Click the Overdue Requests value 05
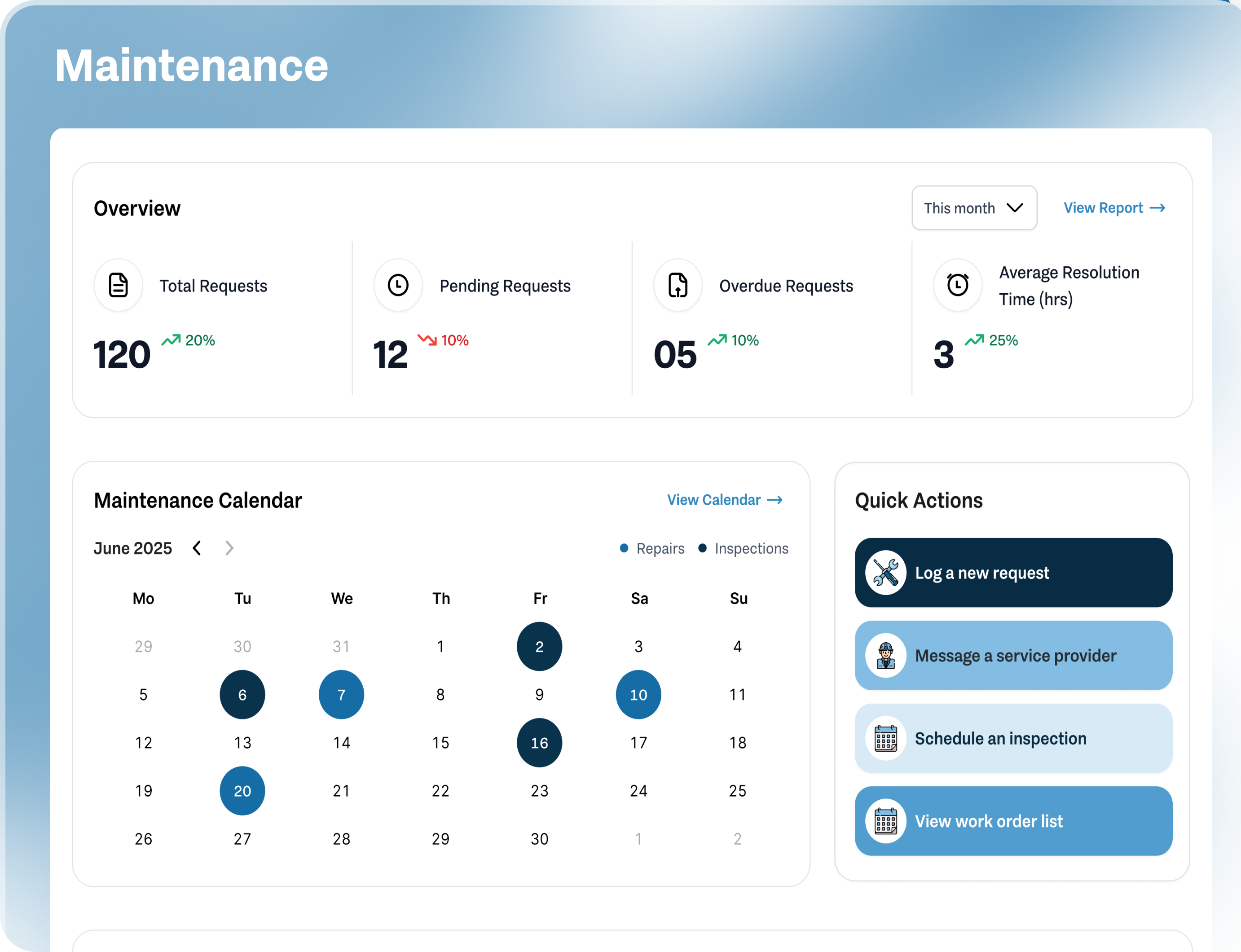Screen dimensions: 1241x952 675,355
